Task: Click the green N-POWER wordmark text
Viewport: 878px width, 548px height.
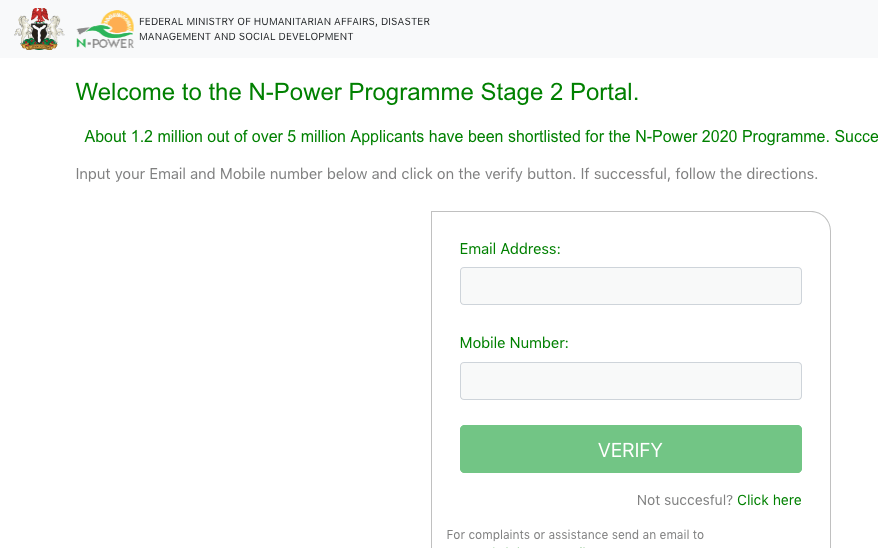Action: click(x=105, y=43)
